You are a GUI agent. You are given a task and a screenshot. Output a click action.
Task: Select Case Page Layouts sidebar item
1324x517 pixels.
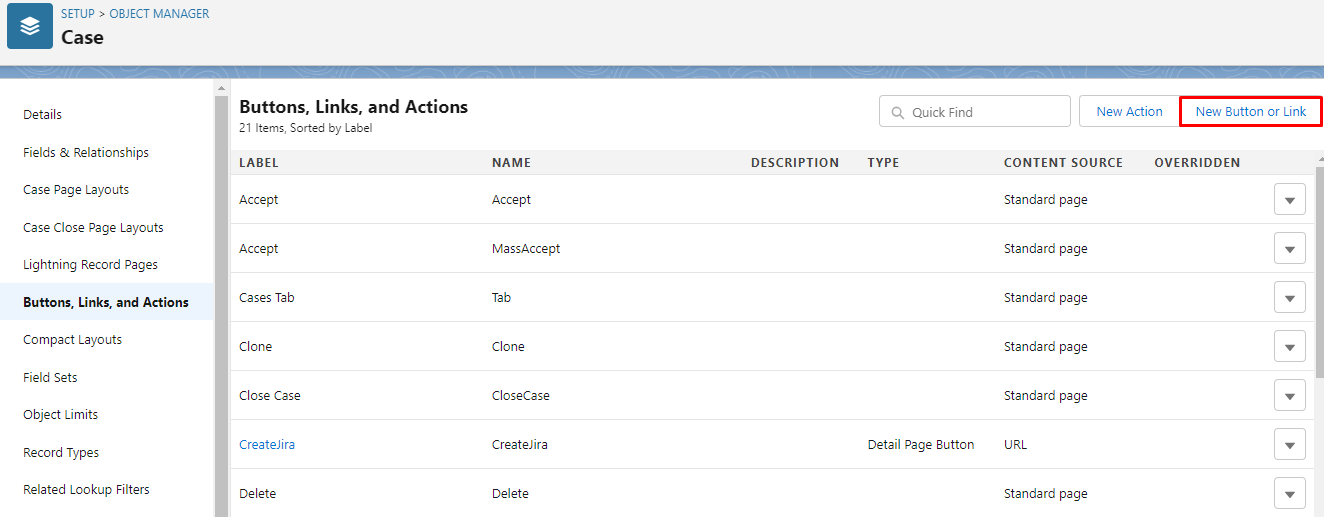tap(76, 190)
